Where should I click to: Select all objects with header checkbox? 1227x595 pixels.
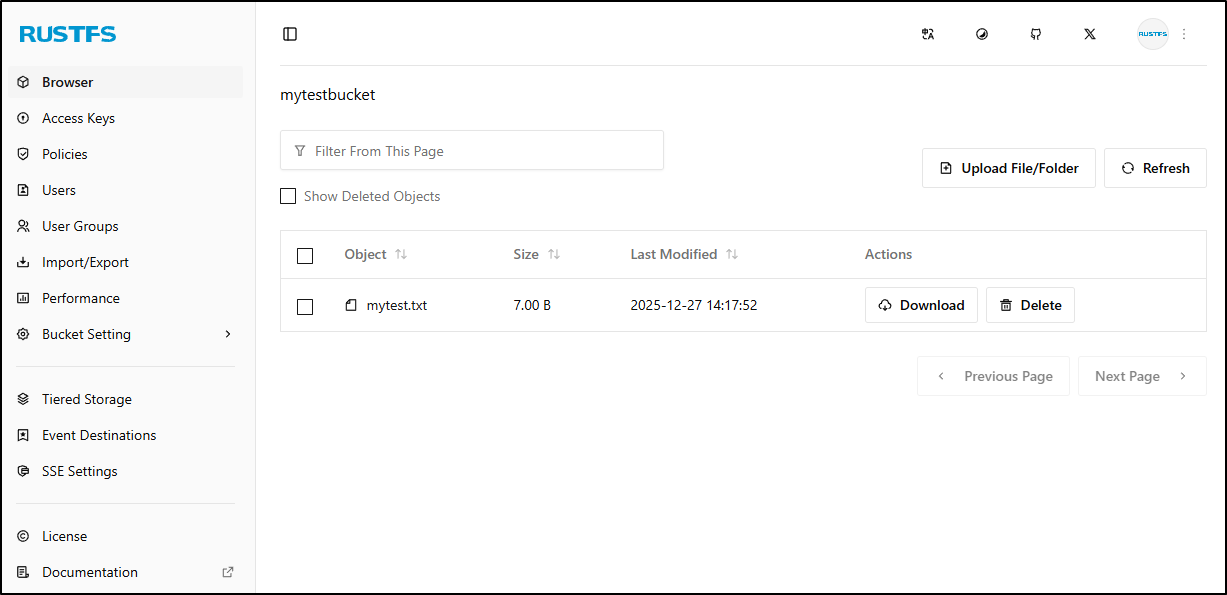(305, 256)
